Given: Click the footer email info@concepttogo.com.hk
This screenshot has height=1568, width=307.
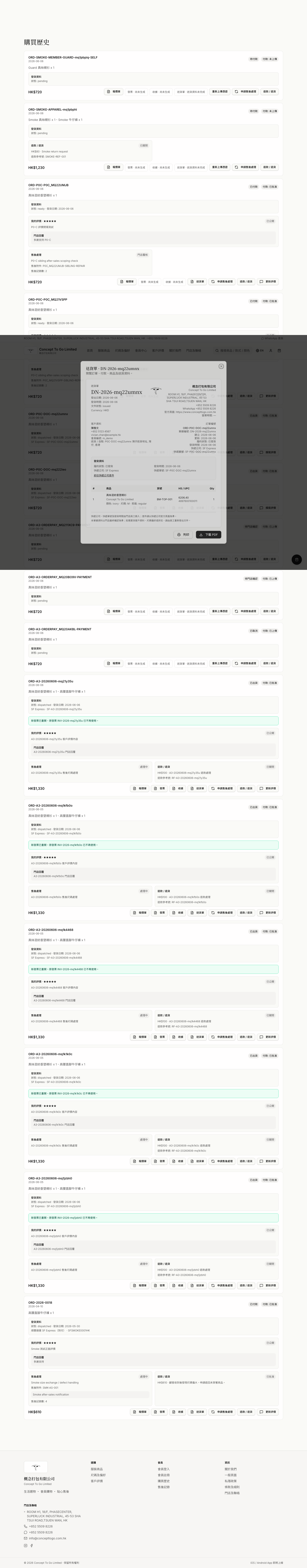Looking at the screenshot, I should (47, 1538).
